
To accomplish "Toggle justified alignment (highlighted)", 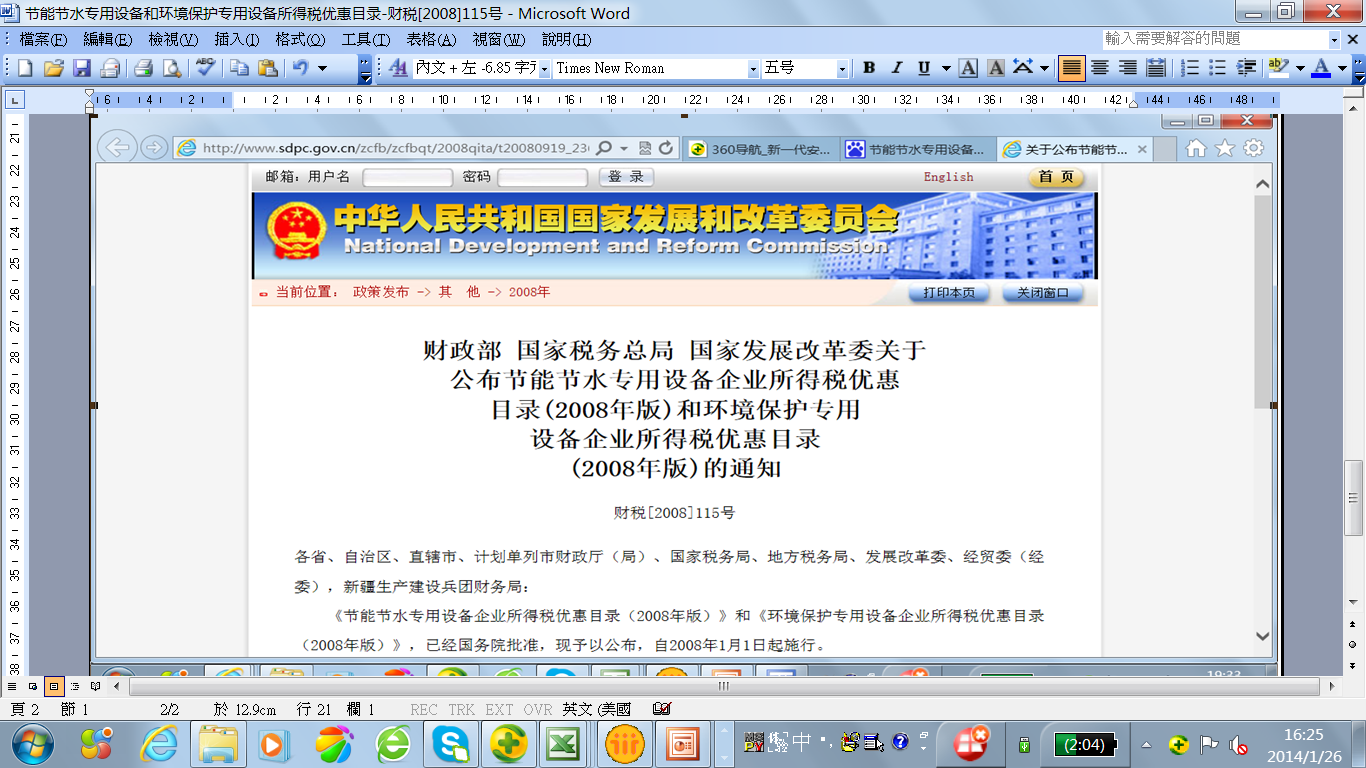I will (x=1072, y=68).
